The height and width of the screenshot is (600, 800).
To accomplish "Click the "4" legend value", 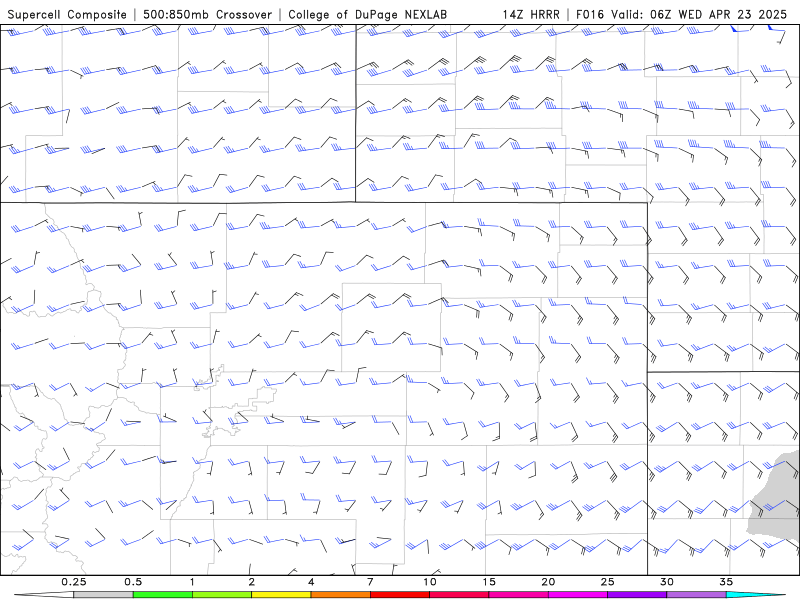I will tap(311, 582).
